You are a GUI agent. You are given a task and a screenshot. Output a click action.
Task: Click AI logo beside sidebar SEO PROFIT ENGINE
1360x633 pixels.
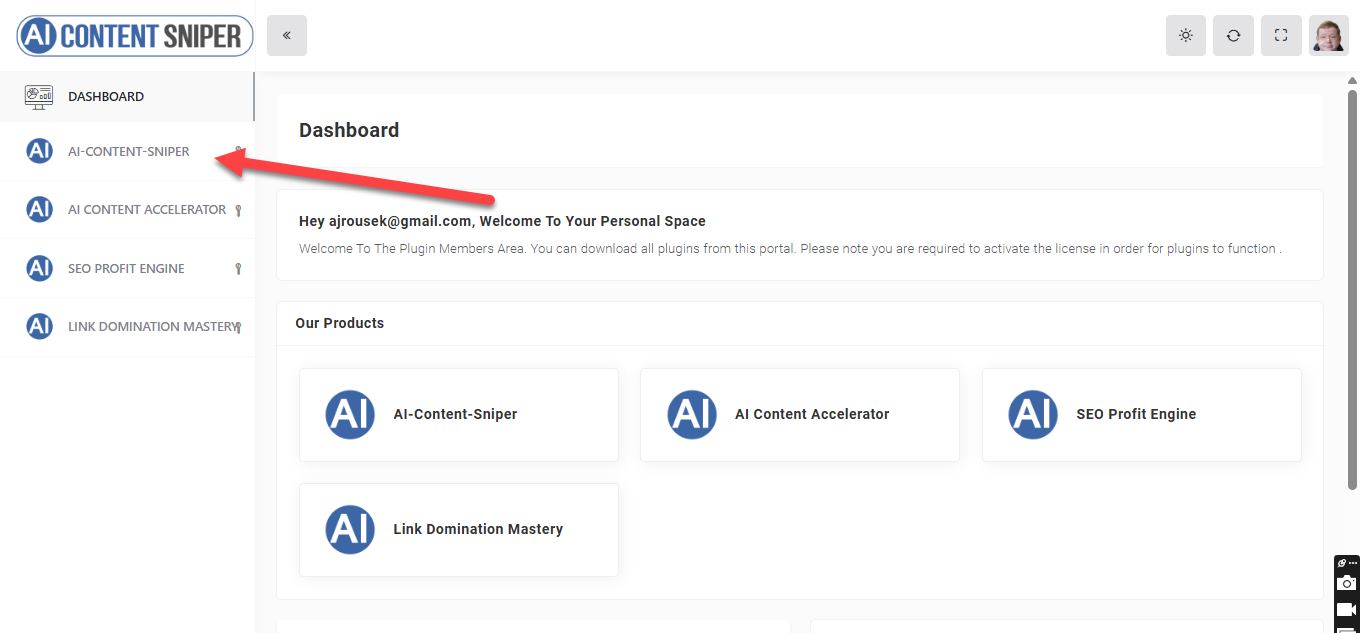pyautogui.click(x=39, y=268)
